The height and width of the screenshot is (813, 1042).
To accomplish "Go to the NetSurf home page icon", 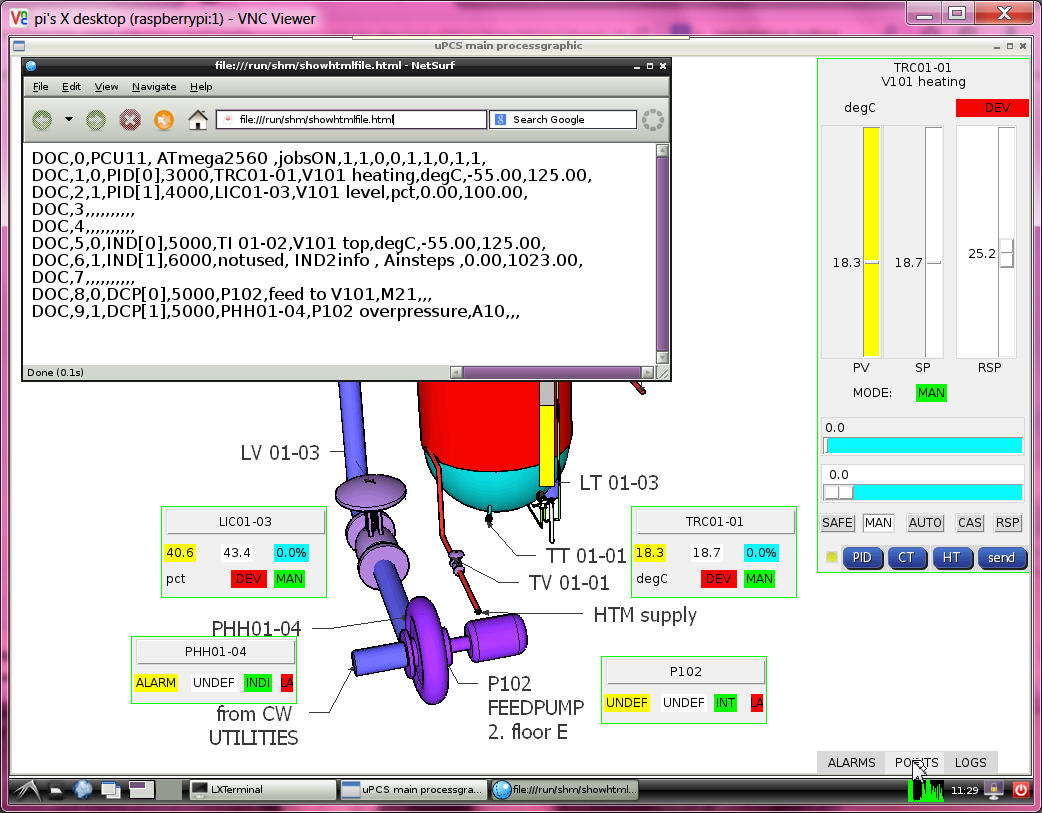I will (198, 120).
